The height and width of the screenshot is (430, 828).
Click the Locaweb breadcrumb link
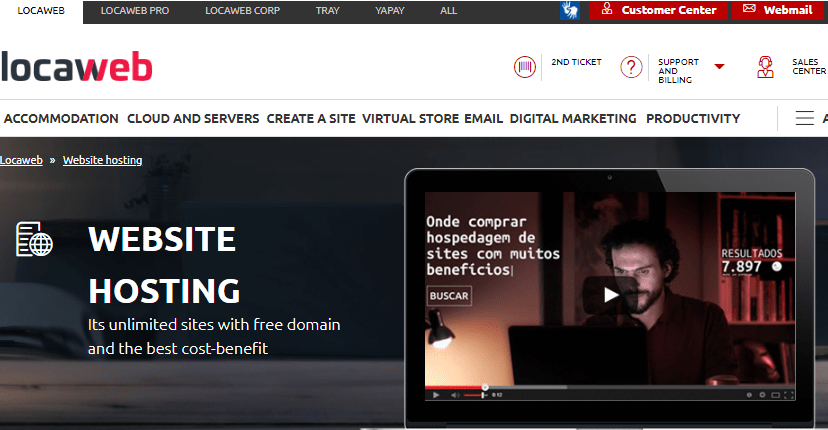(21, 160)
